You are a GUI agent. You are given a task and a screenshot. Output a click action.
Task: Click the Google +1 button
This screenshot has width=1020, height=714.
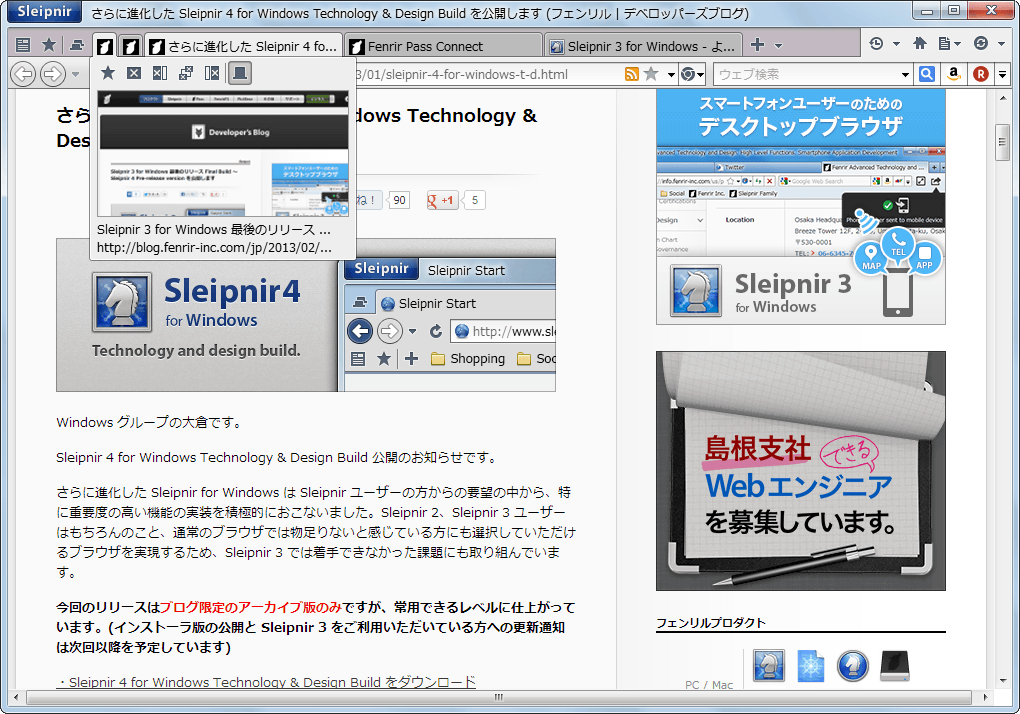tap(442, 200)
